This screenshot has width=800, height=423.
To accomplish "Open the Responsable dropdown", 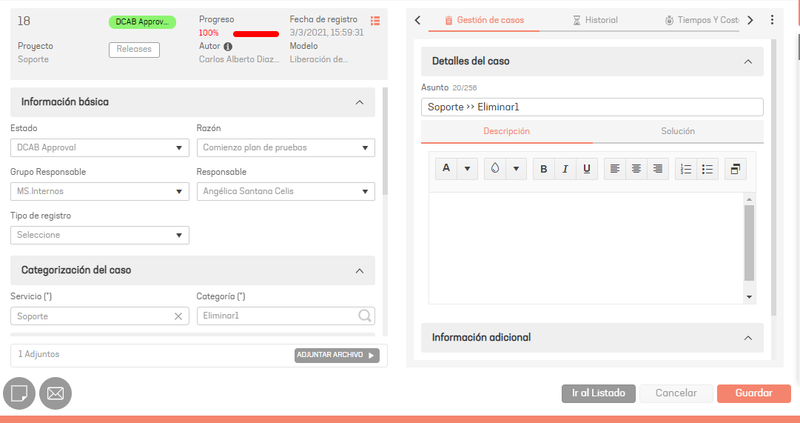I will [x=286, y=191].
